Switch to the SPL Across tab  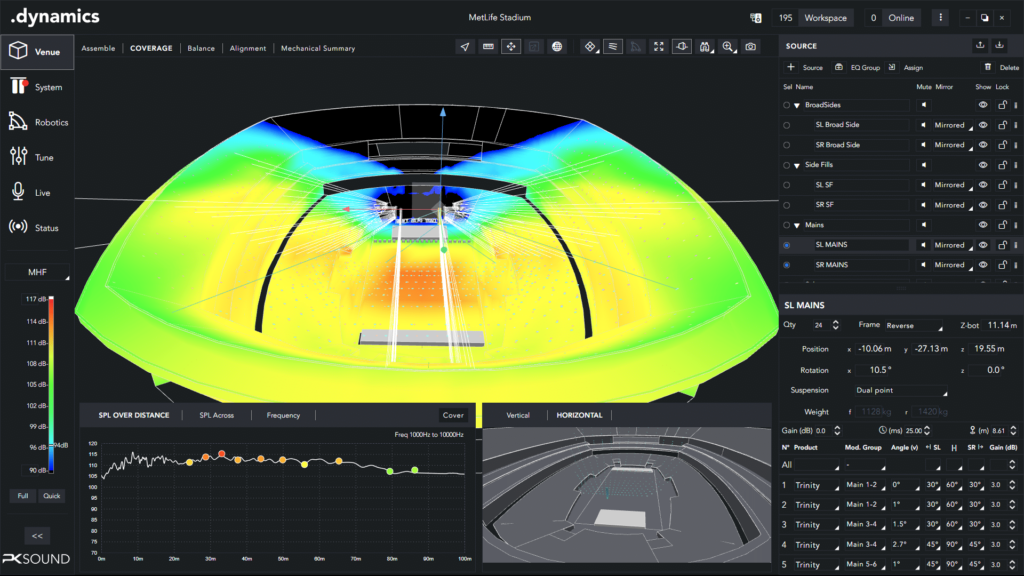tap(218, 415)
